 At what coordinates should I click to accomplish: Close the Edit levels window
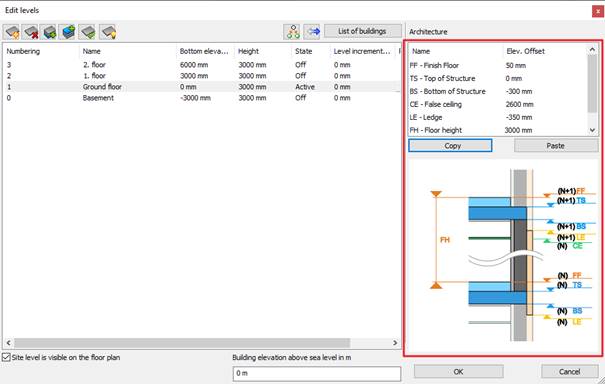598,11
